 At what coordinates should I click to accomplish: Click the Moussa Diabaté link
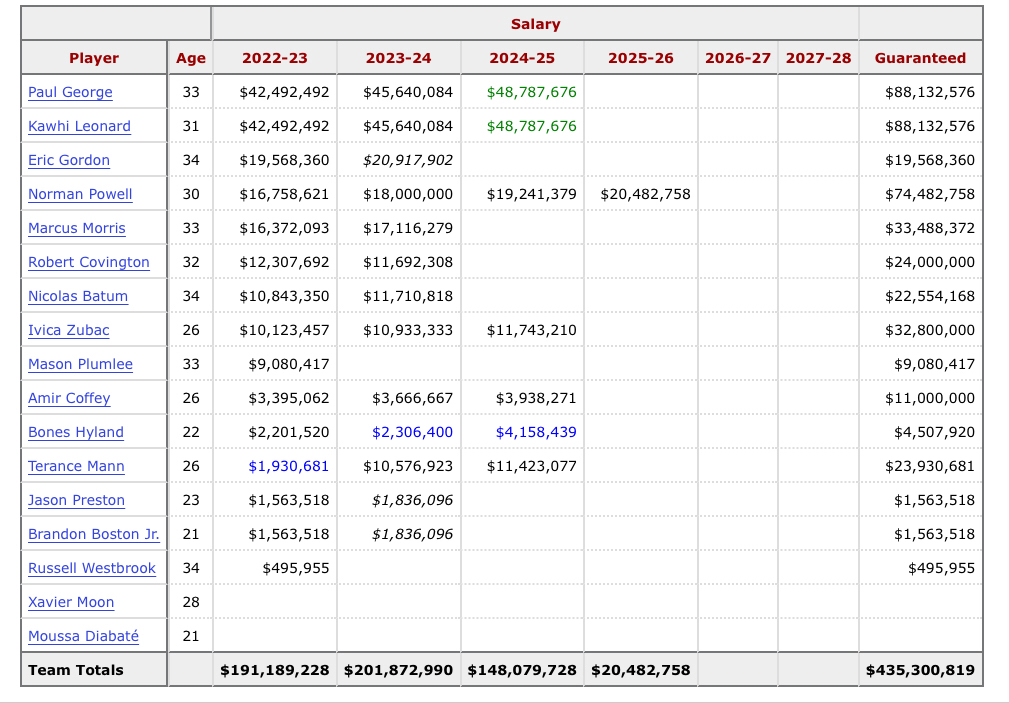[x=83, y=636]
